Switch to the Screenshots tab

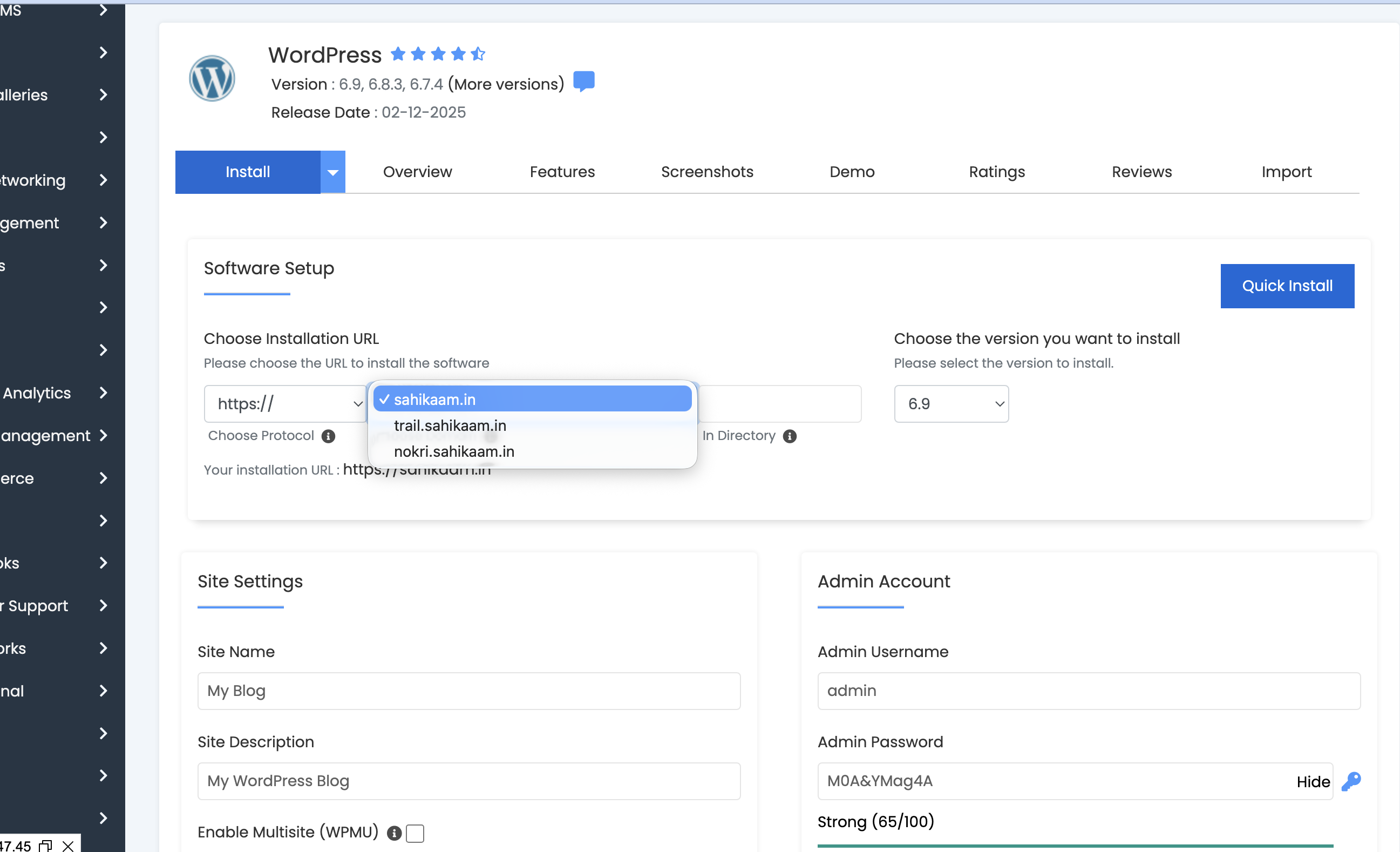point(707,172)
